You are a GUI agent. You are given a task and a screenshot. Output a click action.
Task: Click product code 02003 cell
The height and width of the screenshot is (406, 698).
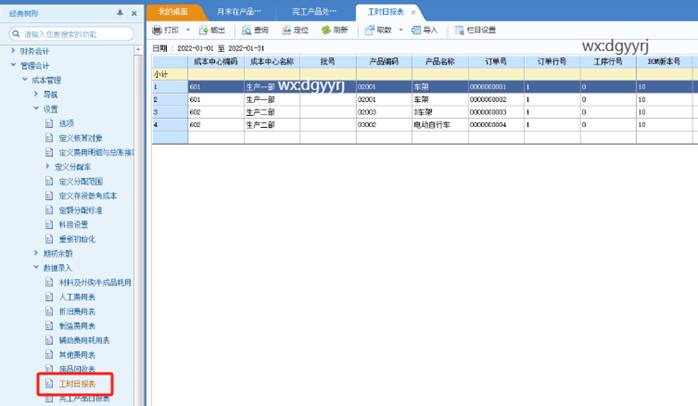(384, 112)
